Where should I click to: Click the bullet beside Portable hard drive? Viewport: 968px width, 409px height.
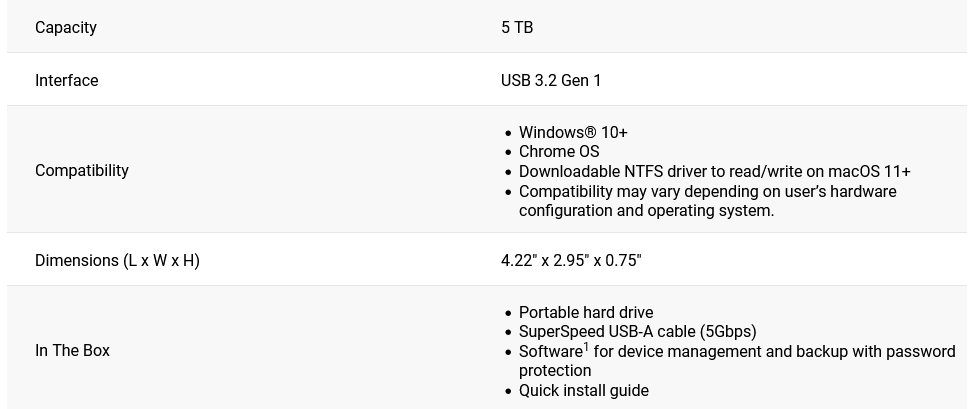508,313
